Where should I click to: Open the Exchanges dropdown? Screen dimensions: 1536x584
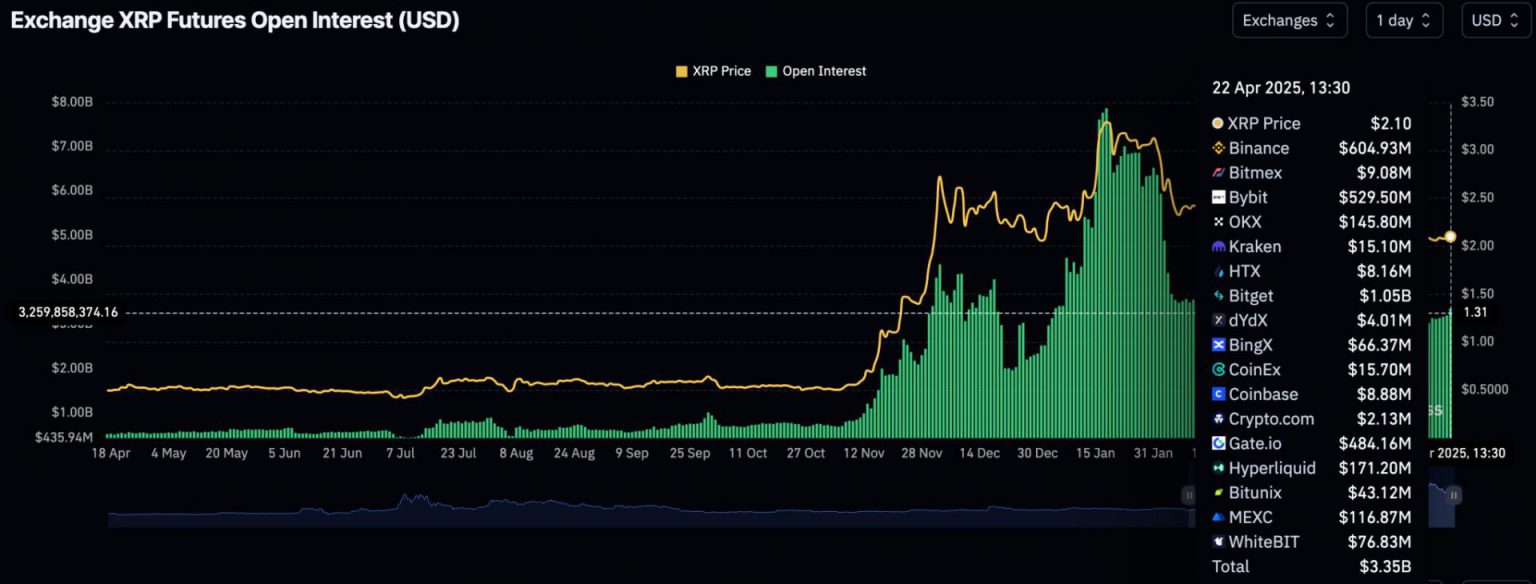click(1289, 20)
